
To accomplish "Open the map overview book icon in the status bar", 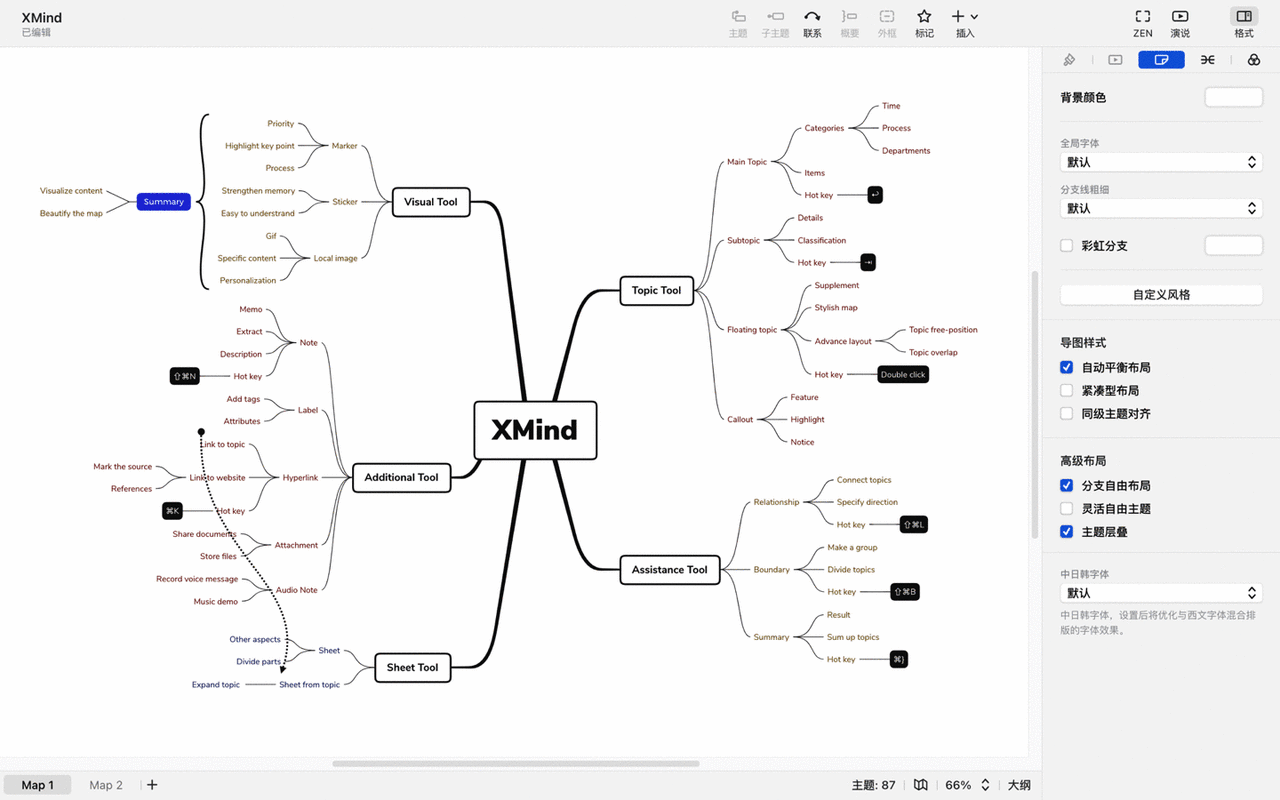I will [x=921, y=785].
